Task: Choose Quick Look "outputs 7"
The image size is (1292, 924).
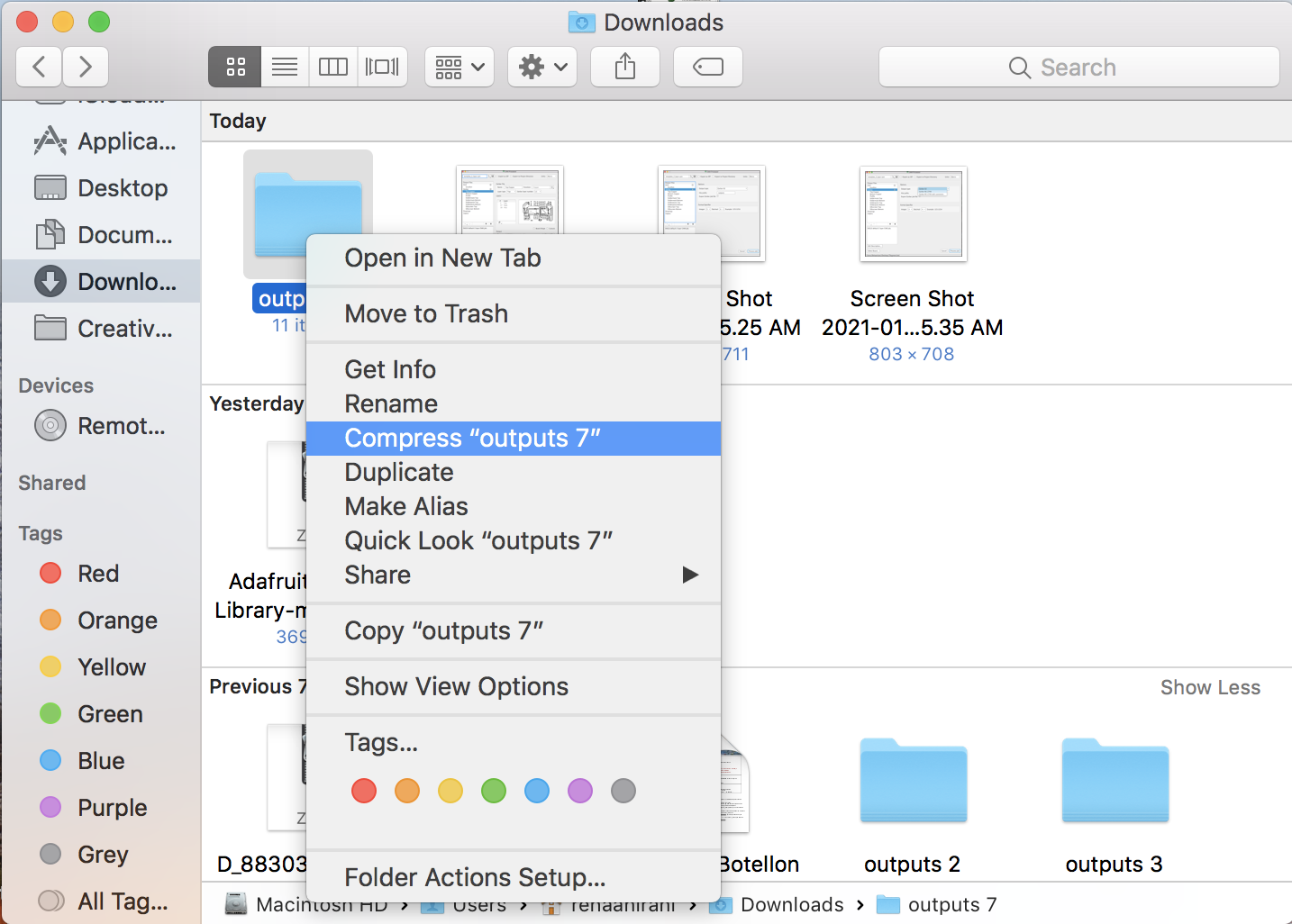Action: (514, 541)
